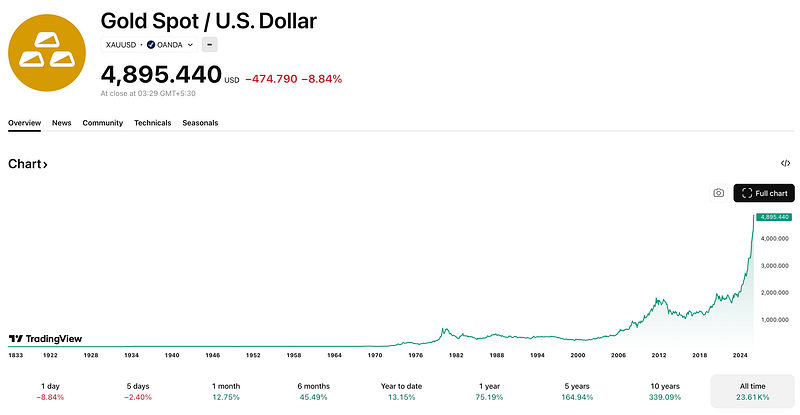
Task: Click the fullscreen icon in Full chart
Action: coord(747,193)
